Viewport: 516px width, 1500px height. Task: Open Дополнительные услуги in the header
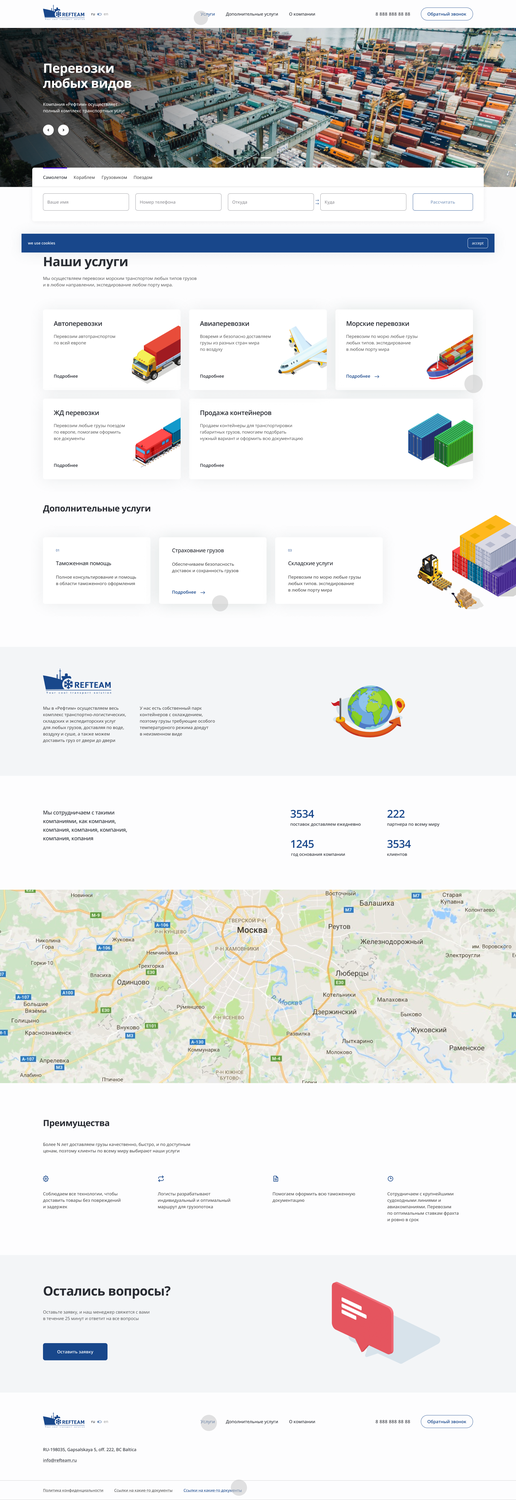252,15
